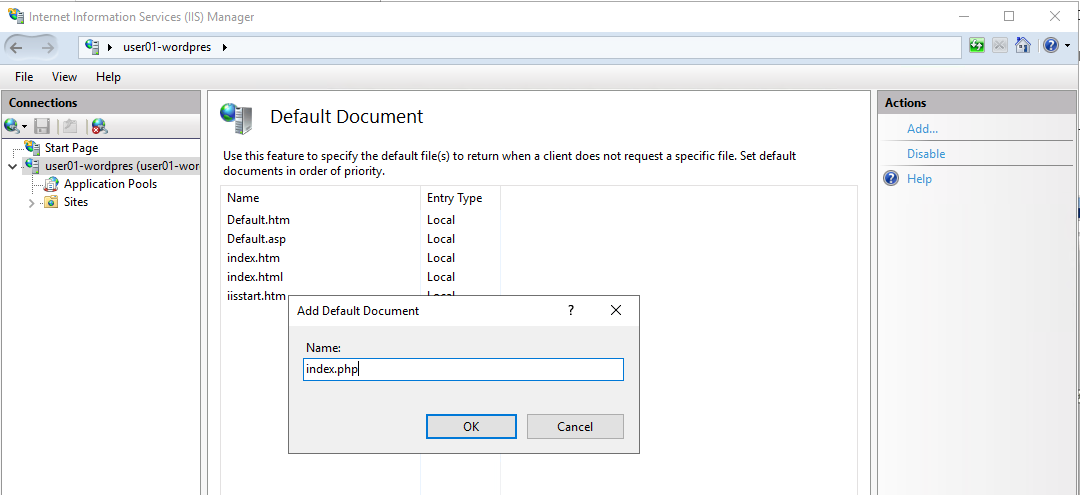Click the Sites folder icon
This screenshot has width=1080, height=495.
click(x=52, y=202)
